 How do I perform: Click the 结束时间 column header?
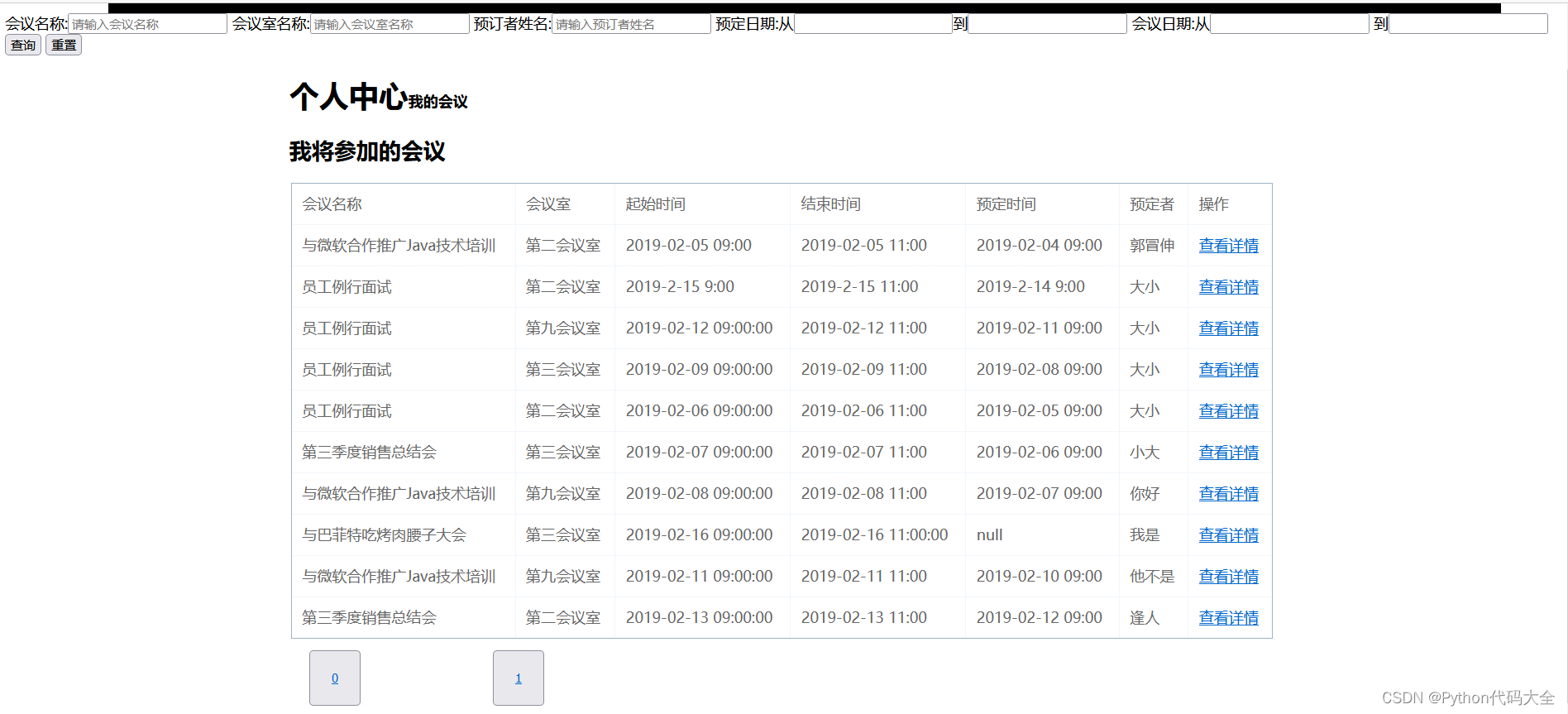831,204
